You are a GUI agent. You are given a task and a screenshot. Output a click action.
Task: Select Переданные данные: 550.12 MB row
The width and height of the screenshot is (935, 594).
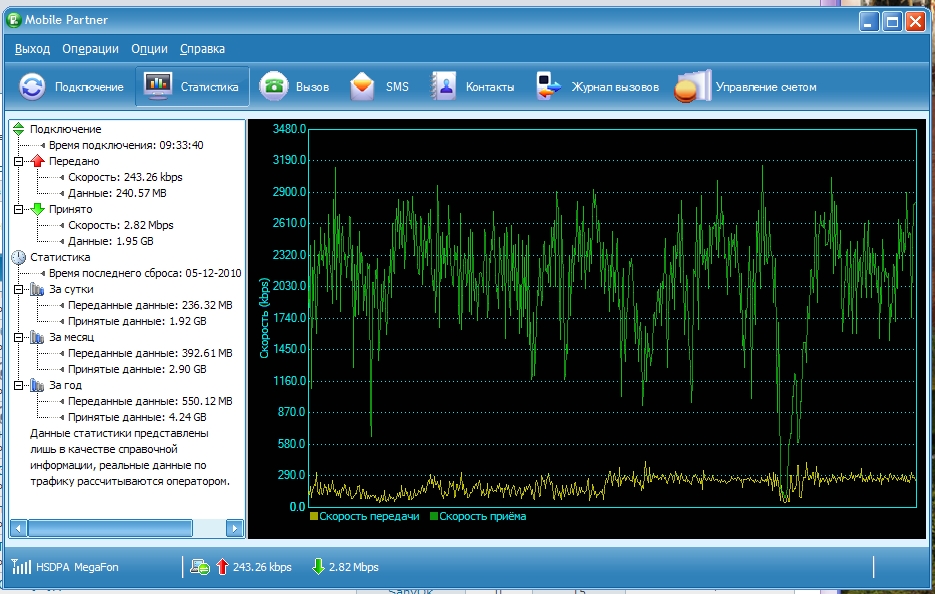[150, 401]
